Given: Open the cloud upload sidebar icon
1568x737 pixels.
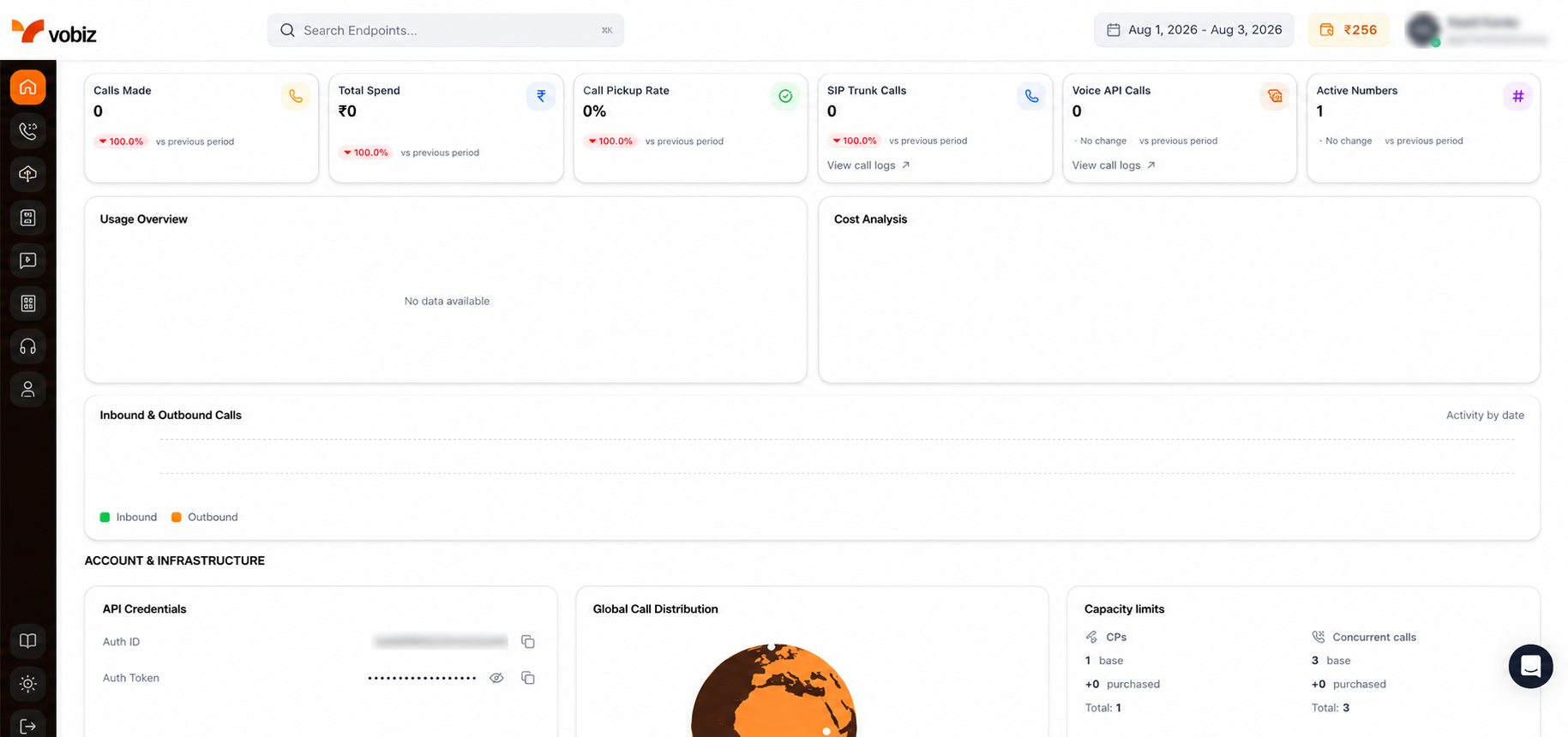Looking at the screenshot, I should pos(28,174).
